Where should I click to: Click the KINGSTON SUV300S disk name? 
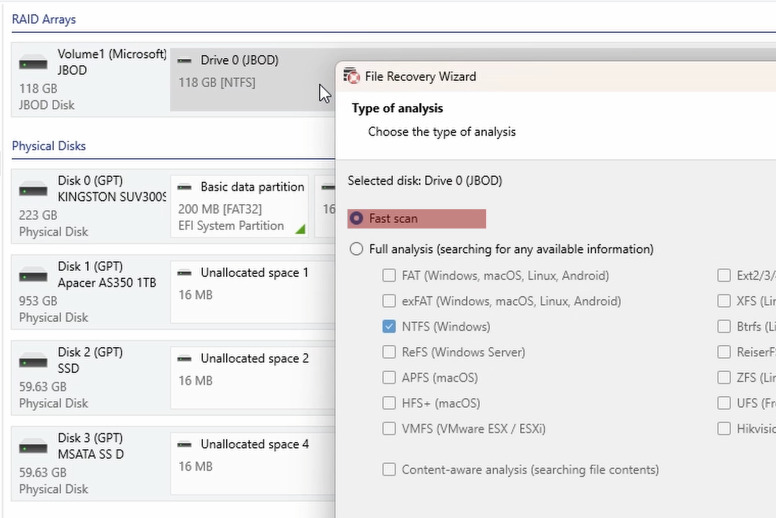pos(112,197)
